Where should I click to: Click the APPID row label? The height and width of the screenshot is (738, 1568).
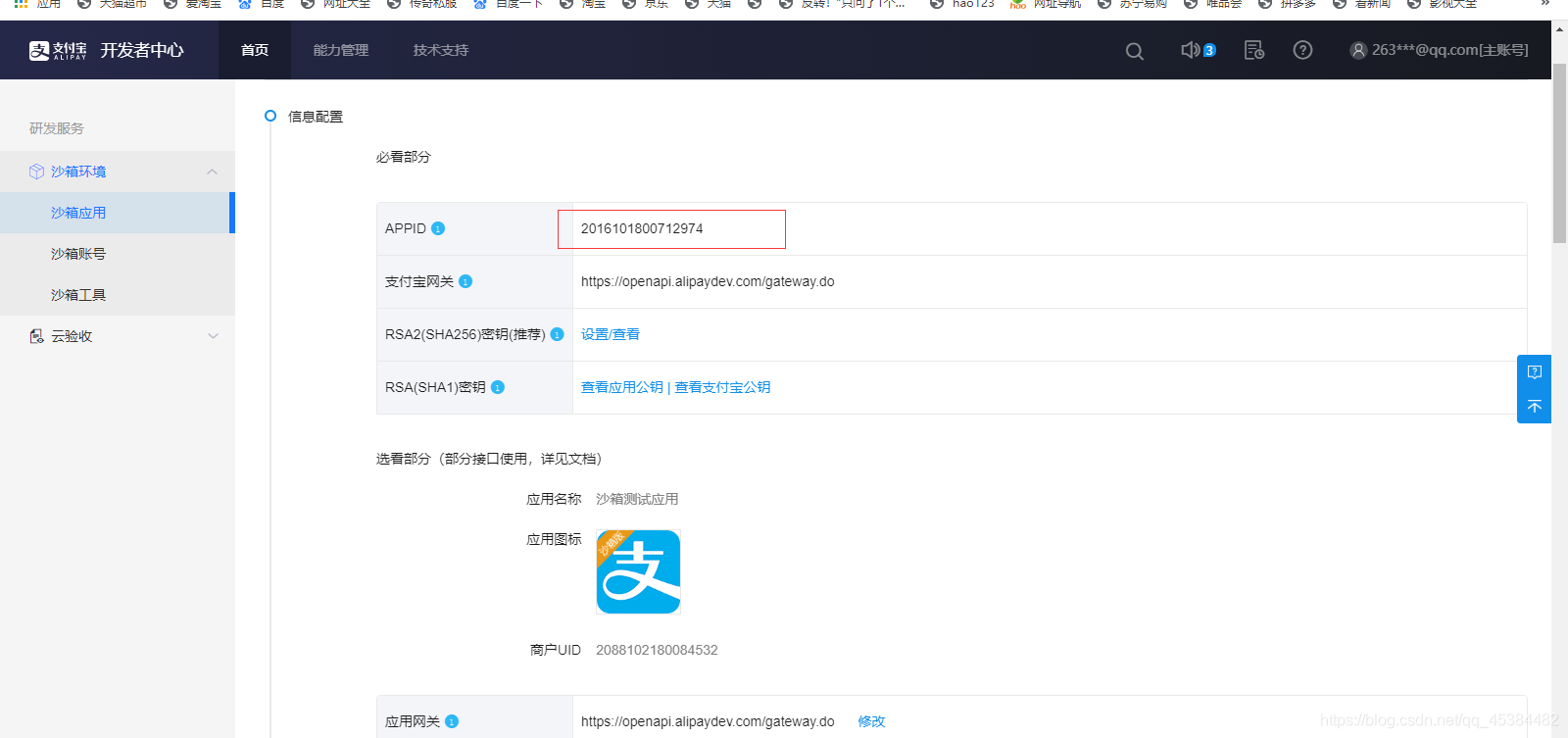coord(406,228)
